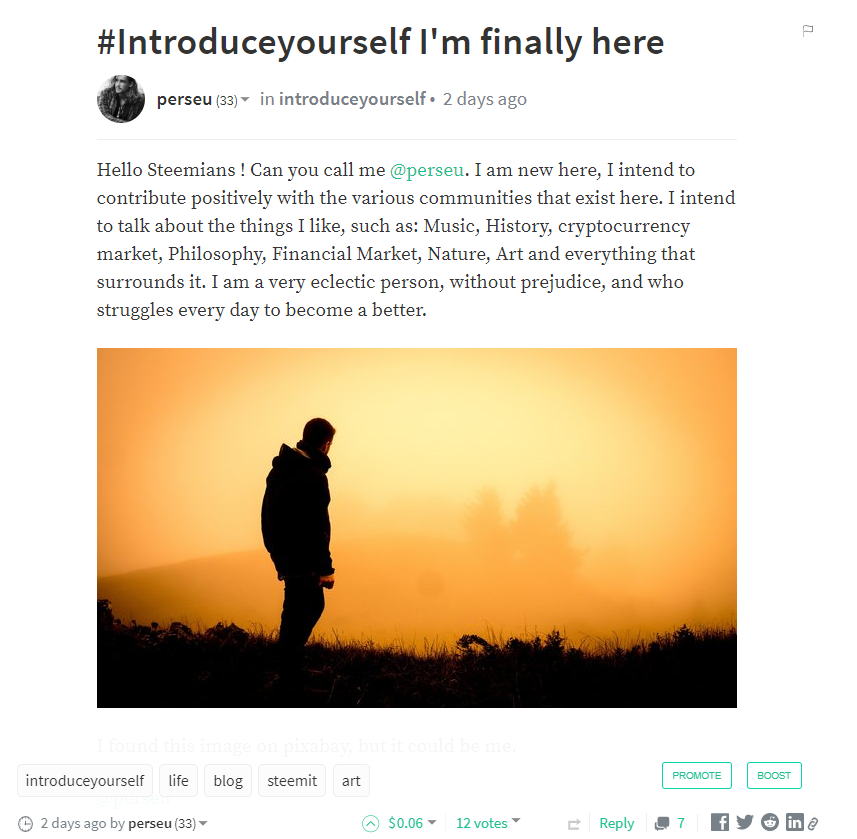Share the post on Twitter
This screenshot has width=857, height=839.
click(x=744, y=822)
